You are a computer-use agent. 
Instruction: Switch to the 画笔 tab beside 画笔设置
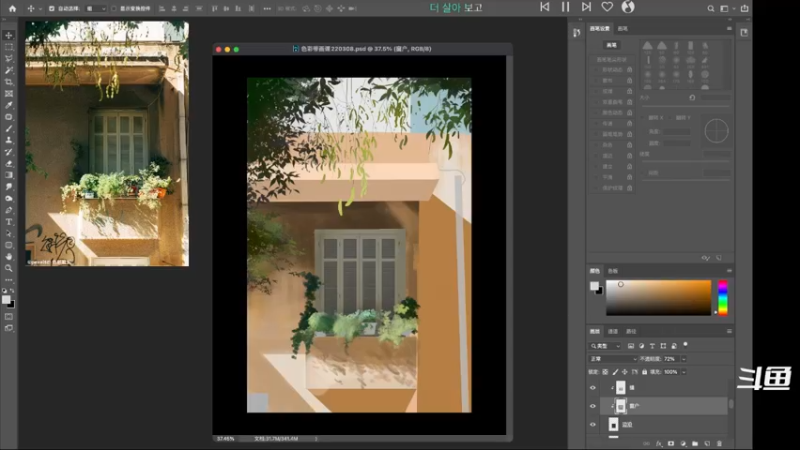pos(622,29)
